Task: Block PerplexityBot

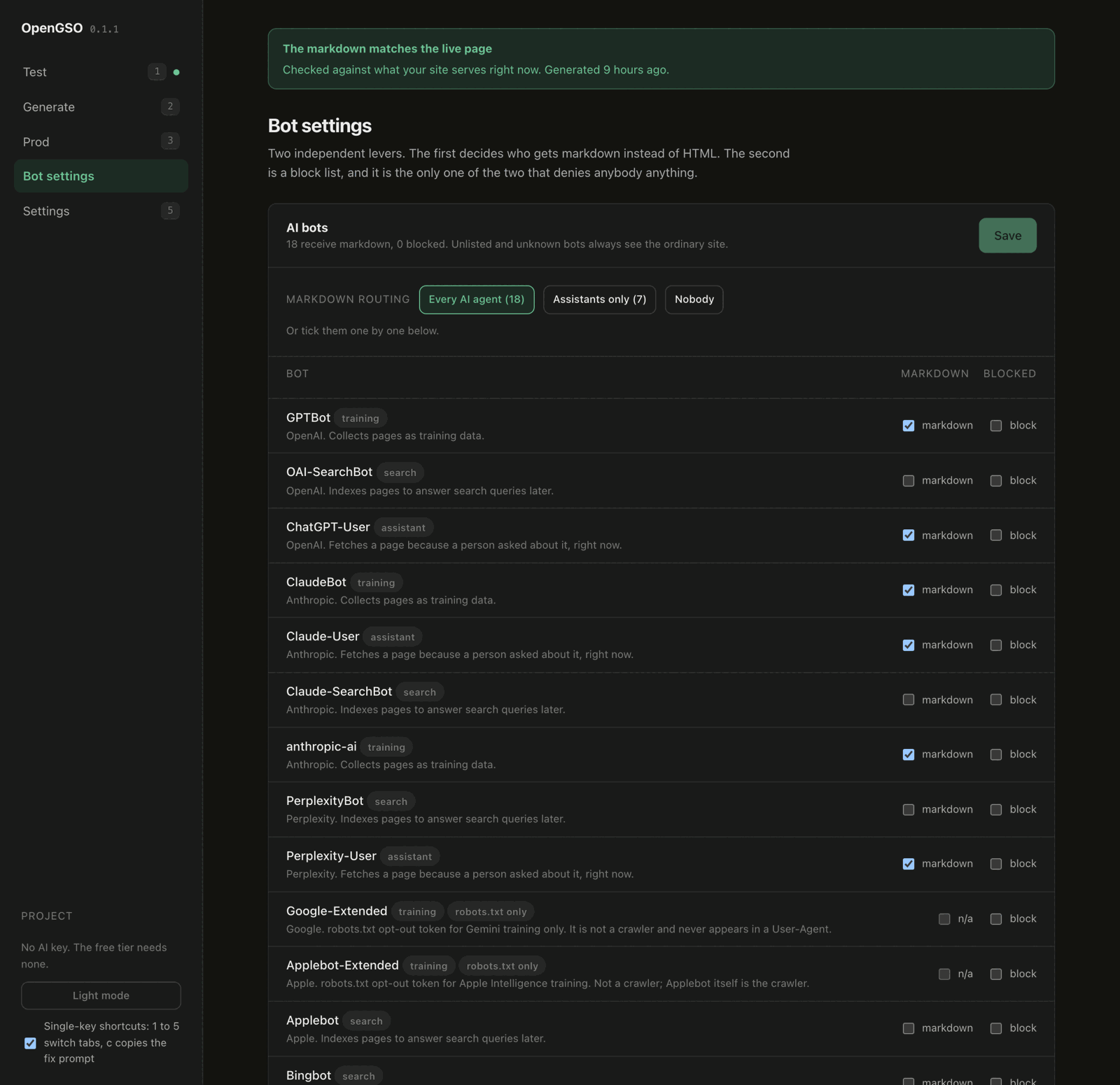Action: tap(996, 810)
